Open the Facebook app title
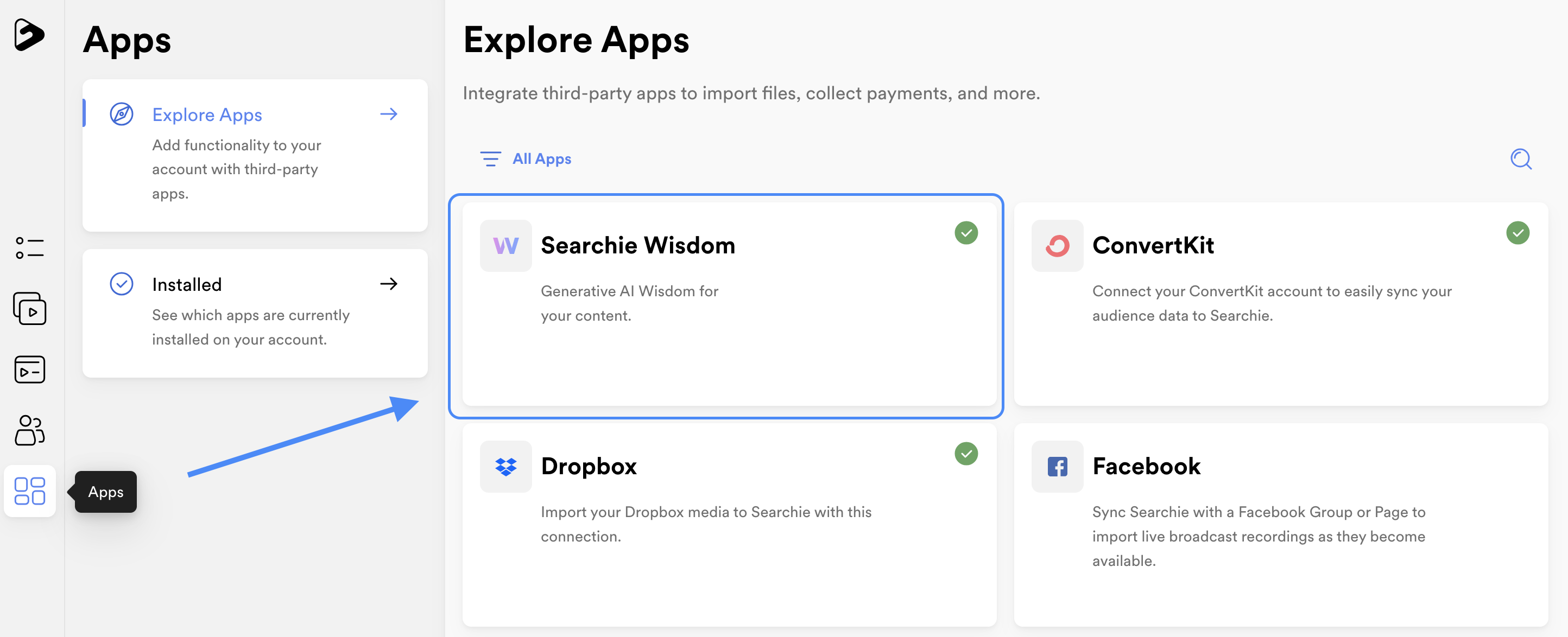 [x=1146, y=466]
